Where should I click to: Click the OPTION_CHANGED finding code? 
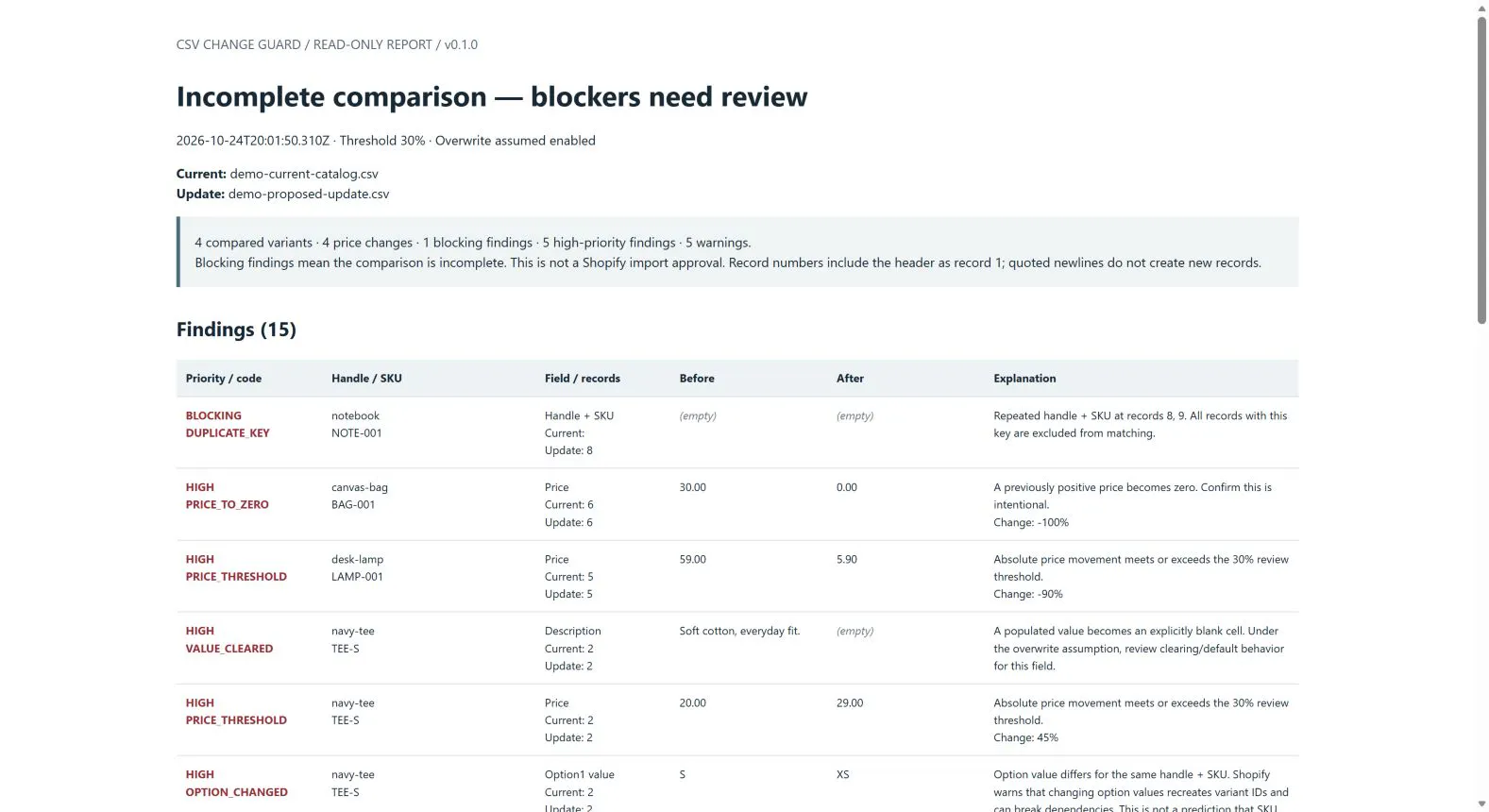click(237, 792)
